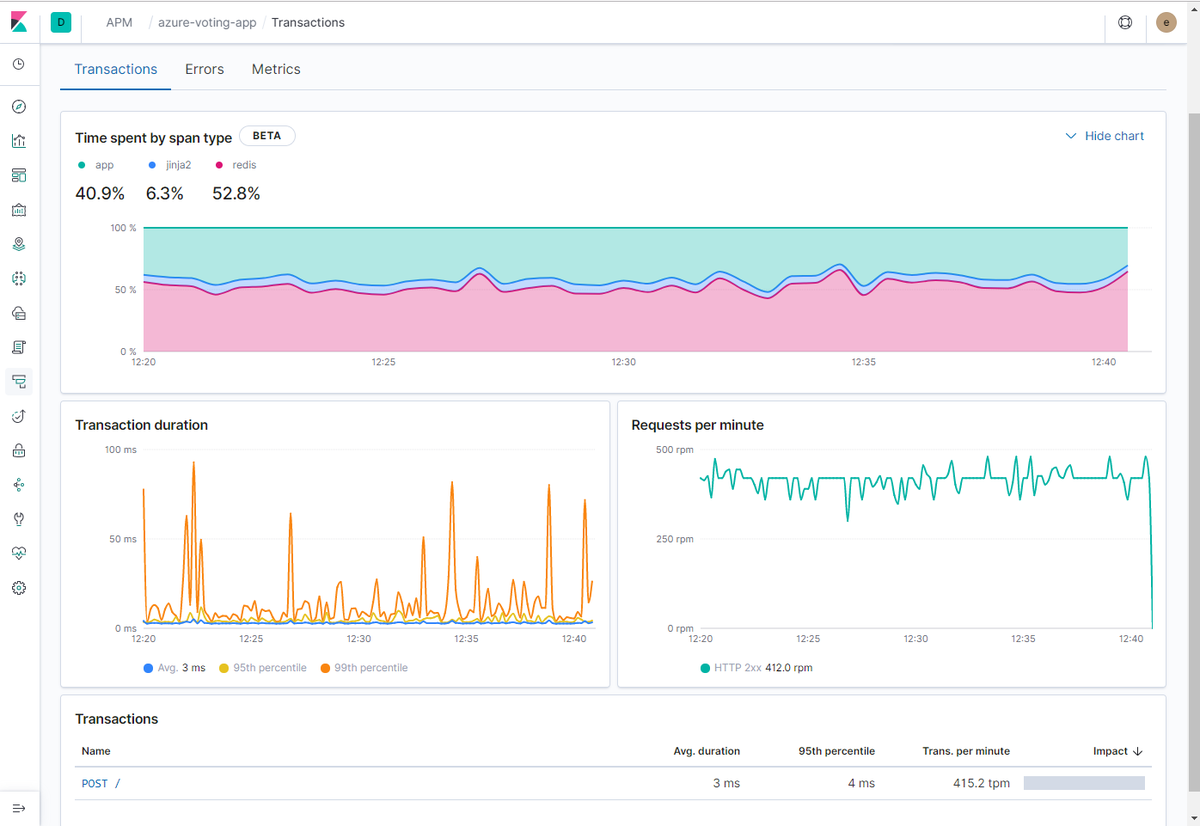Viewport: 1200px width, 826px height.
Task: Open the user avatar menu
Action: point(1166,22)
